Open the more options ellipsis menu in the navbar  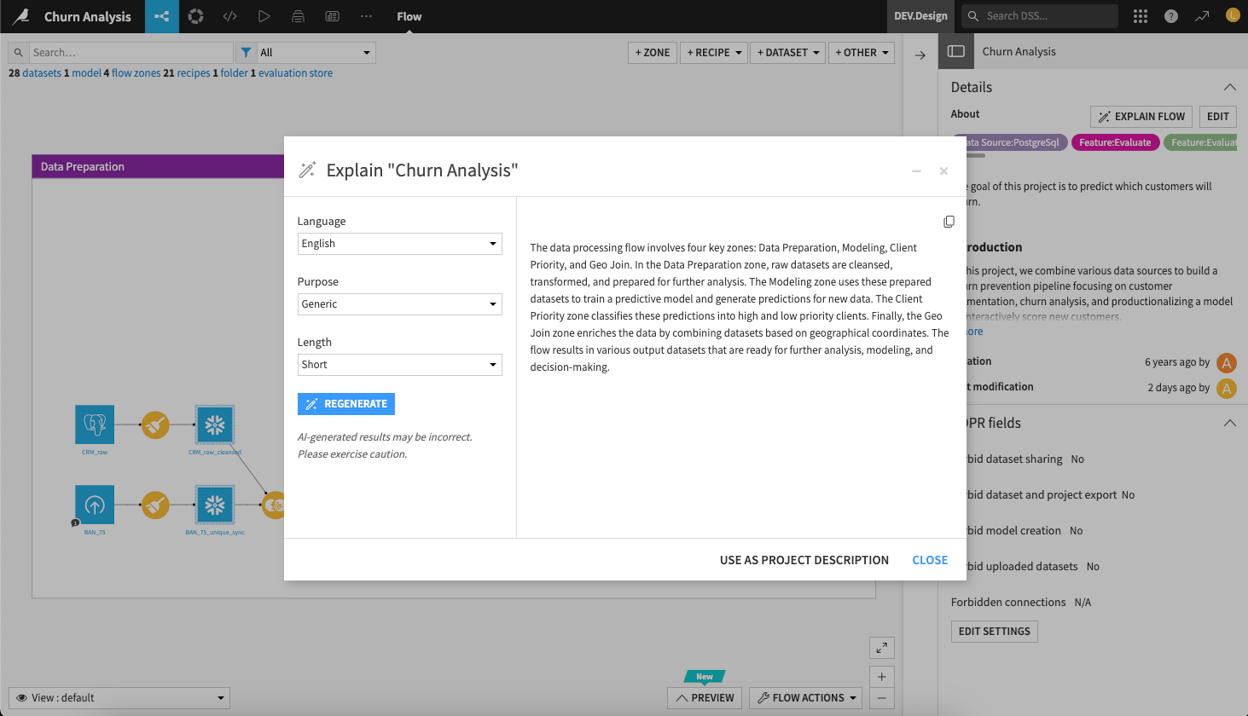(366, 16)
